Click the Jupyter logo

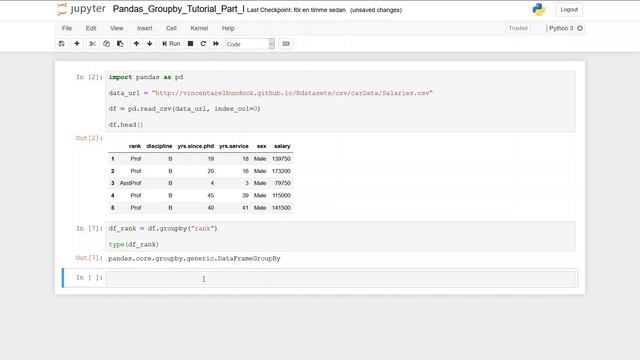pos(81,9)
